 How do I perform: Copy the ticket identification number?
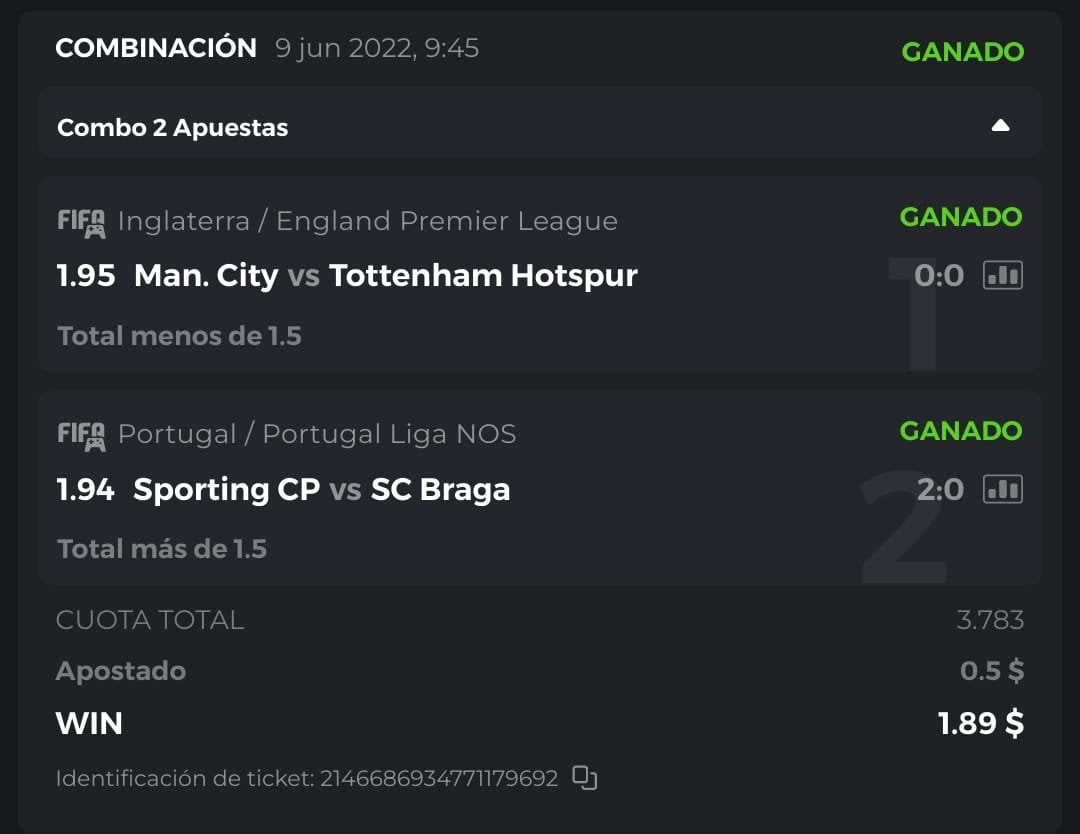(x=585, y=778)
